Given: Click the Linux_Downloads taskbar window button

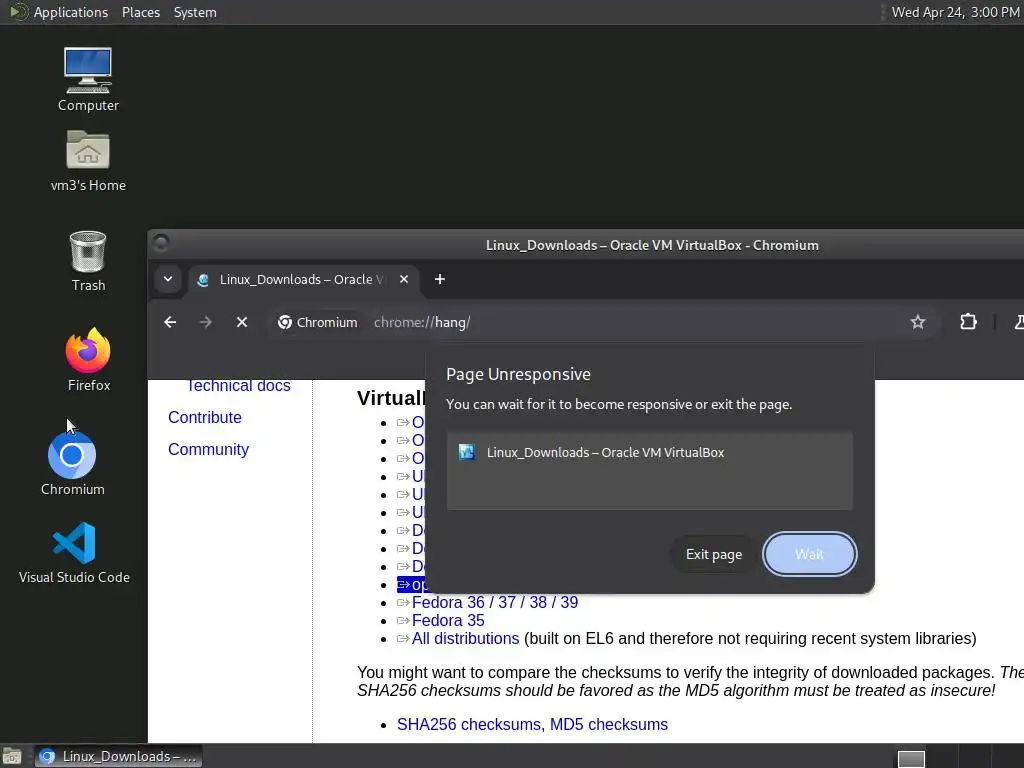Looking at the screenshot, I should (x=118, y=756).
